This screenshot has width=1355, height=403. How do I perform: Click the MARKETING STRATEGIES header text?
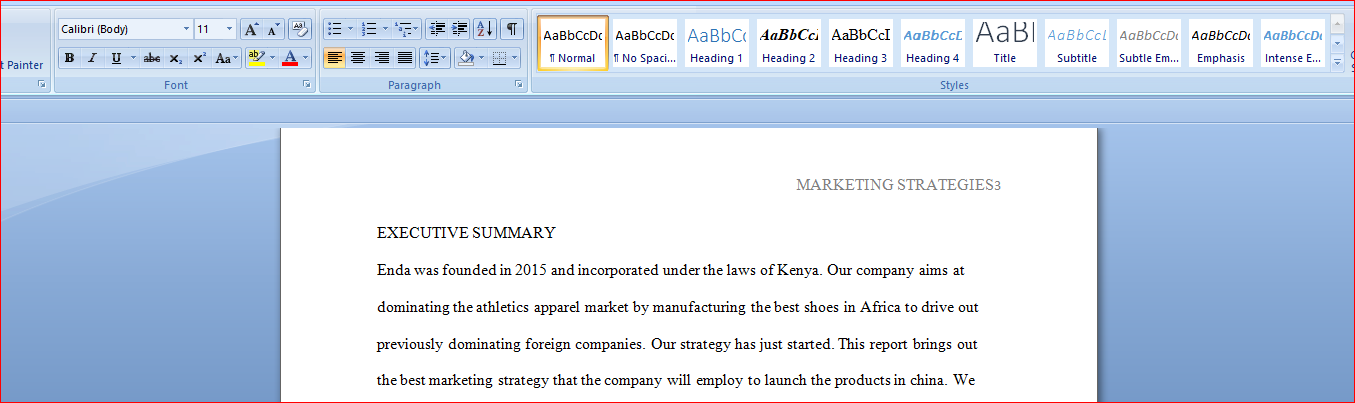tap(895, 185)
